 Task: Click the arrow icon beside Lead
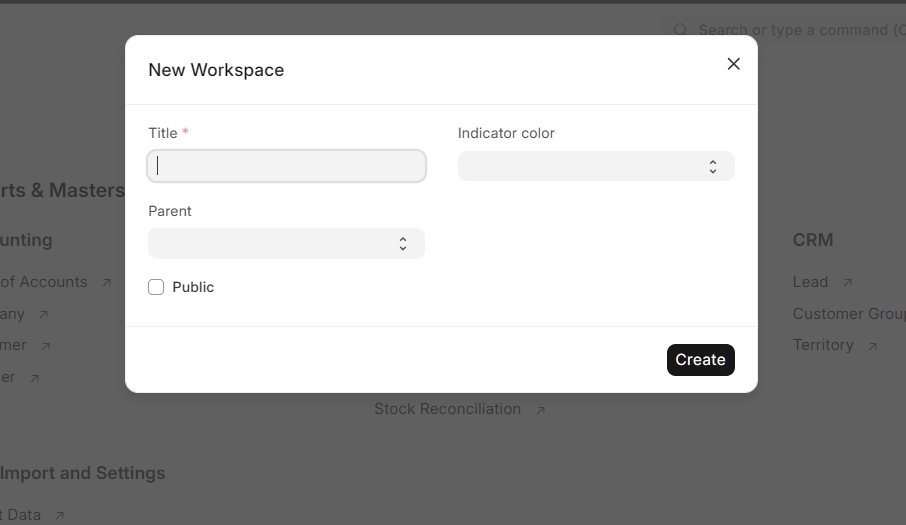(x=847, y=283)
